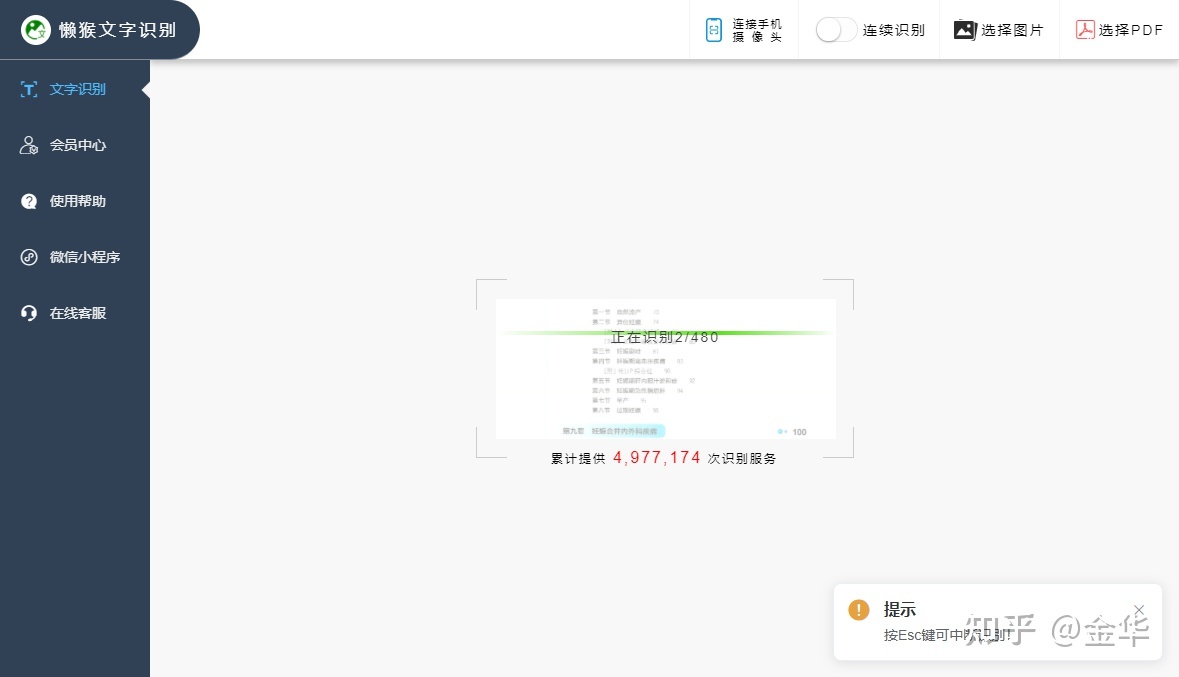Open the 微信小程序 menu item

point(75,257)
